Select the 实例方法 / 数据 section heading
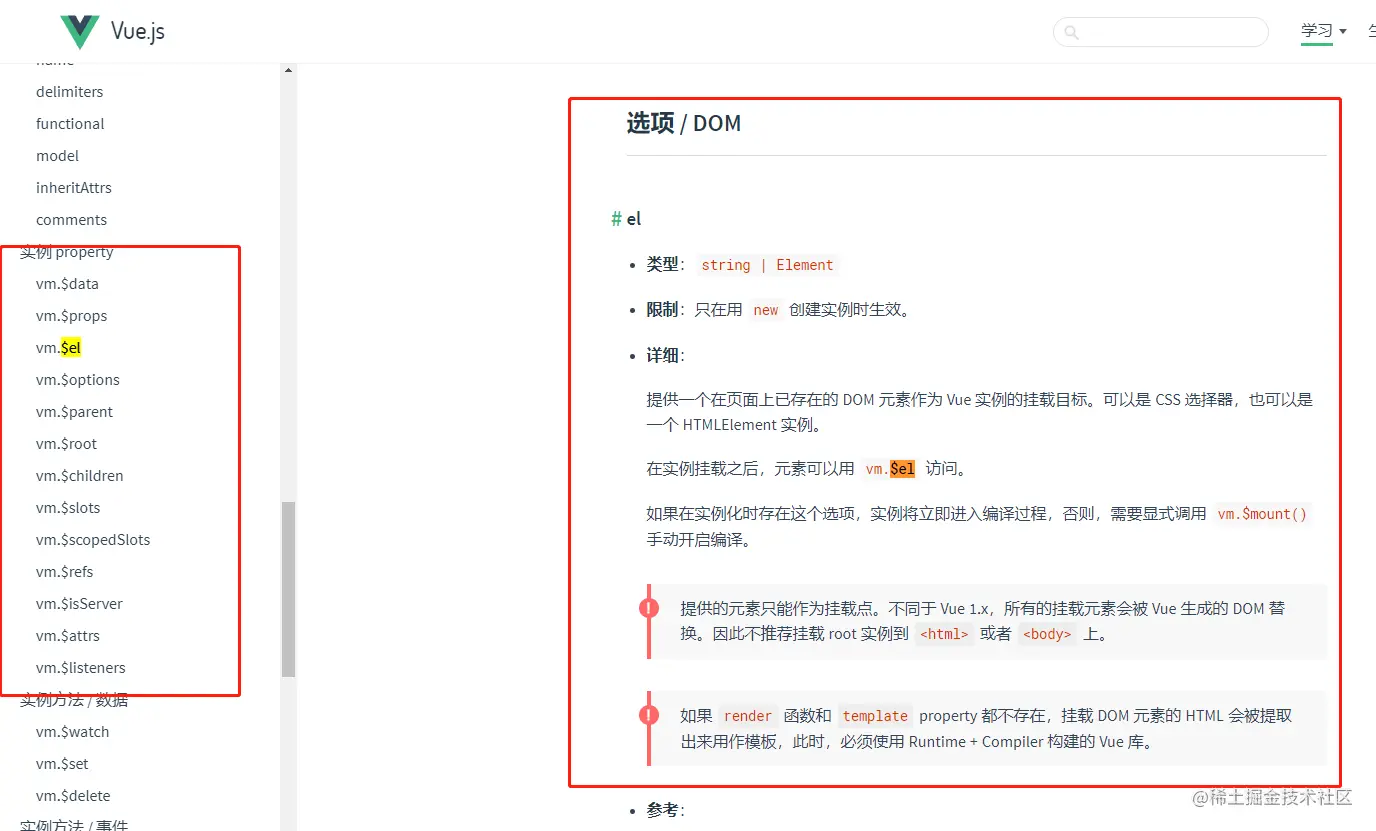The width and height of the screenshot is (1376, 831). click(x=74, y=700)
